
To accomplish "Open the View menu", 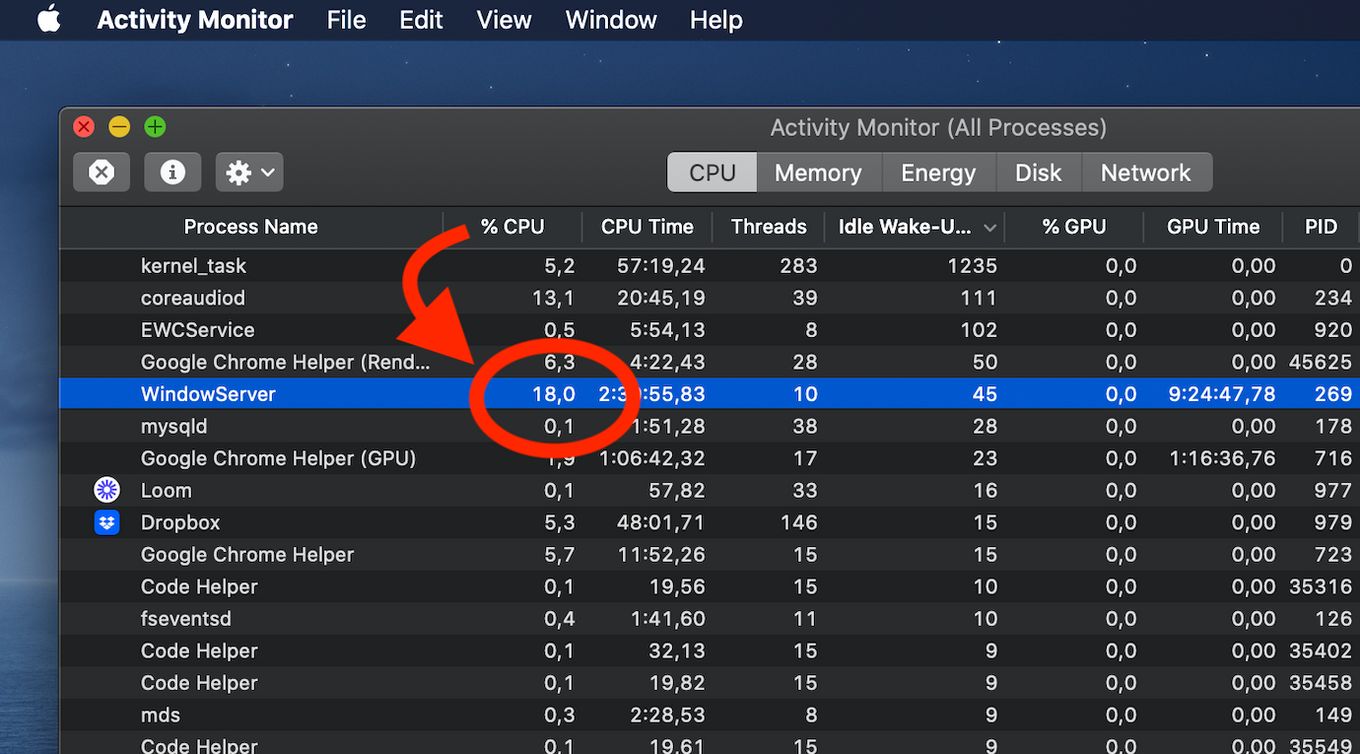I will pos(504,20).
